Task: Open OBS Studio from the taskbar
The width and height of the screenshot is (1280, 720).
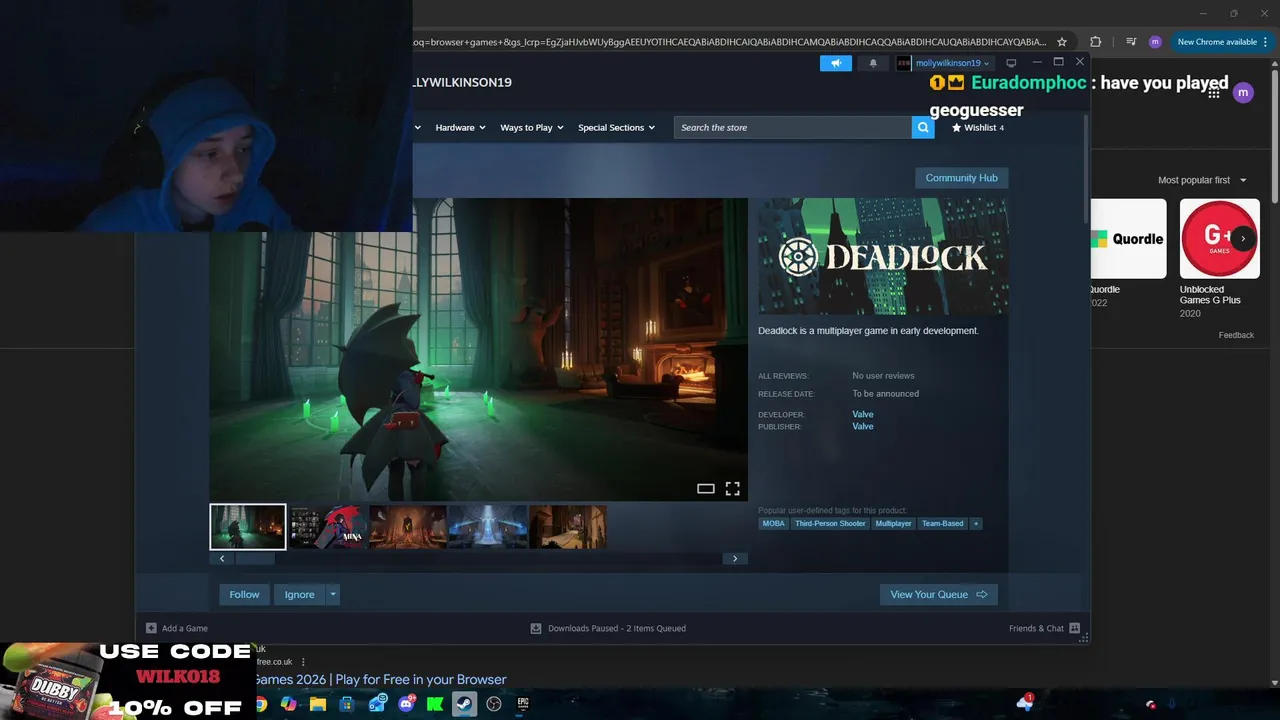Action: tap(493, 704)
